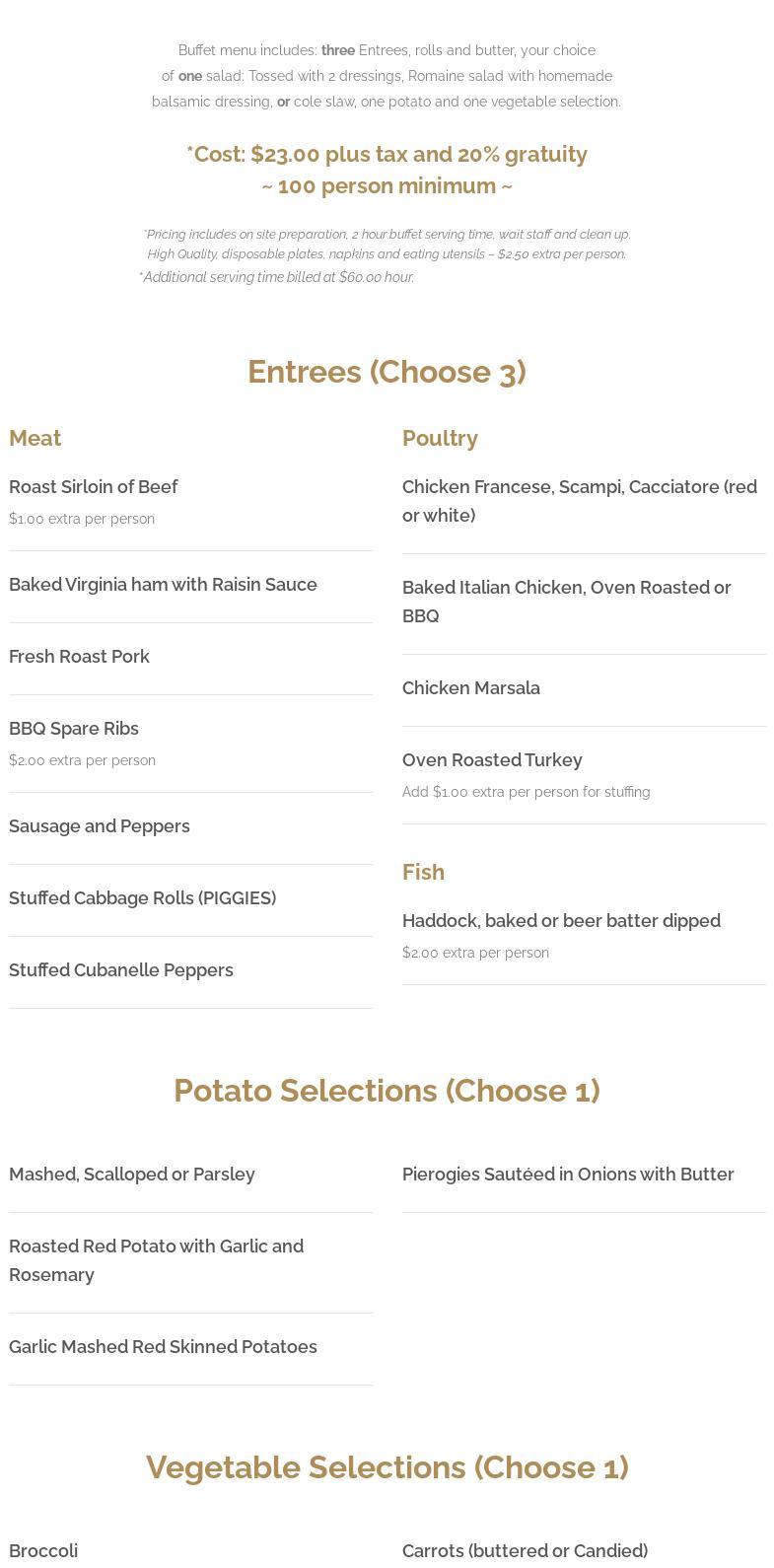Image resolution: width=774 pixels, height=1568 pixels.
Task: Choose the Fresh Roast Pork entree
Action: click(x=79, y=657)
